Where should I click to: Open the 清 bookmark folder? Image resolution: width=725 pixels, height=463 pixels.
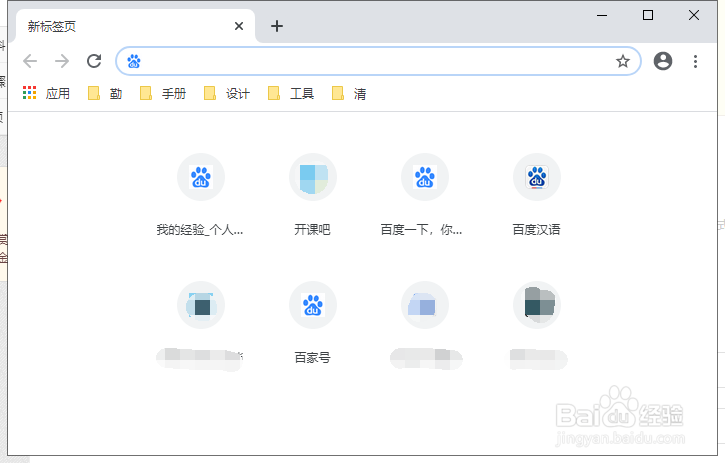tap(349, 93)
